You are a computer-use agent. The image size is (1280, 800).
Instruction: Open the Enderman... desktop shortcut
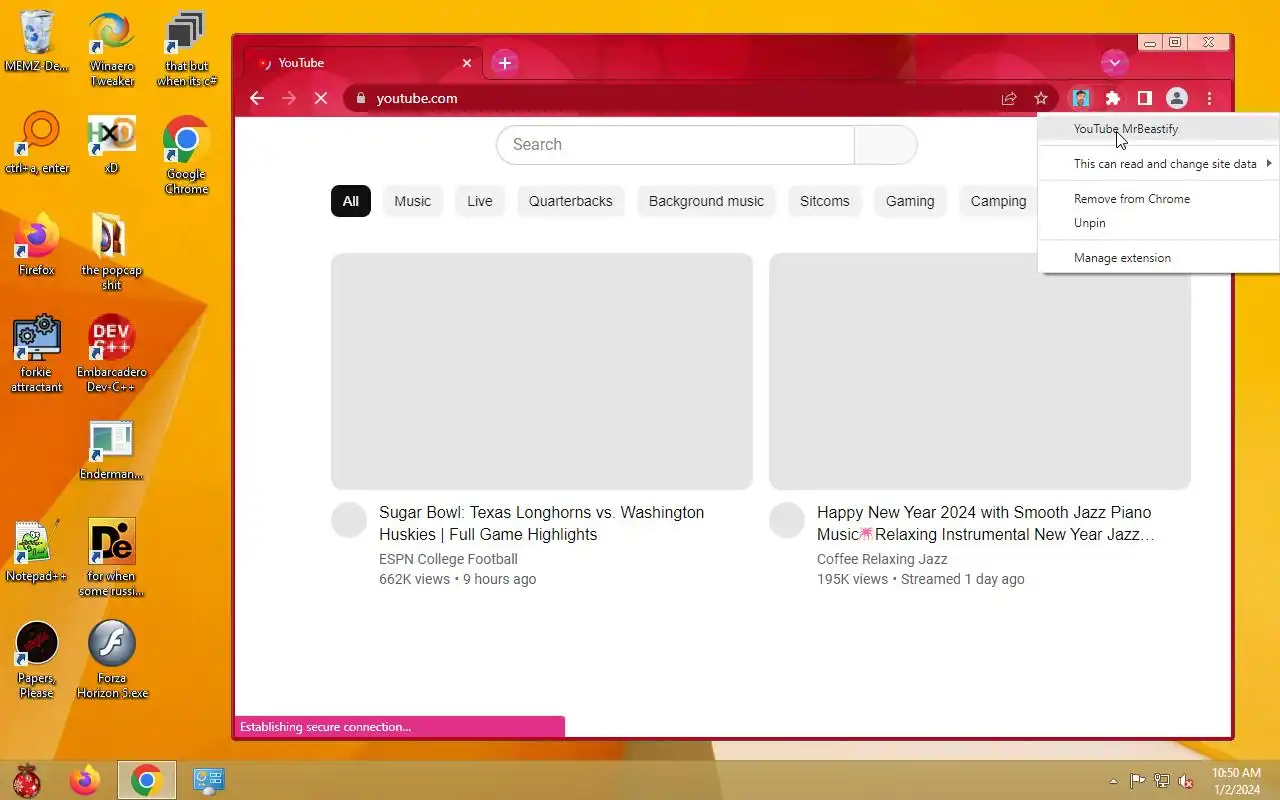[112, 441]
